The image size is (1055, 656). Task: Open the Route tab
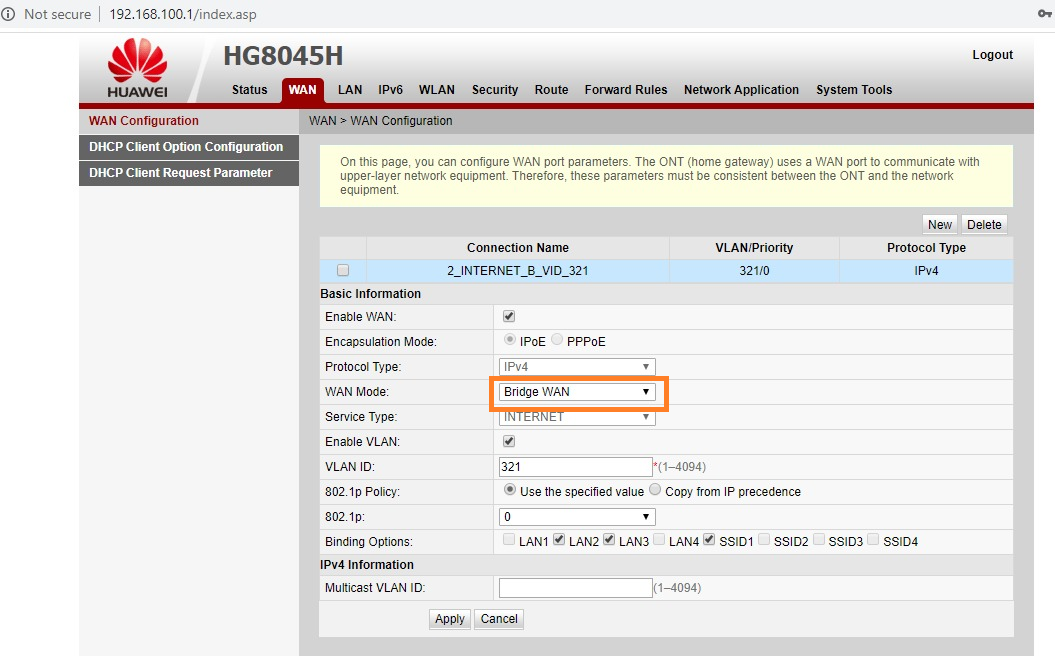[551, 89]
